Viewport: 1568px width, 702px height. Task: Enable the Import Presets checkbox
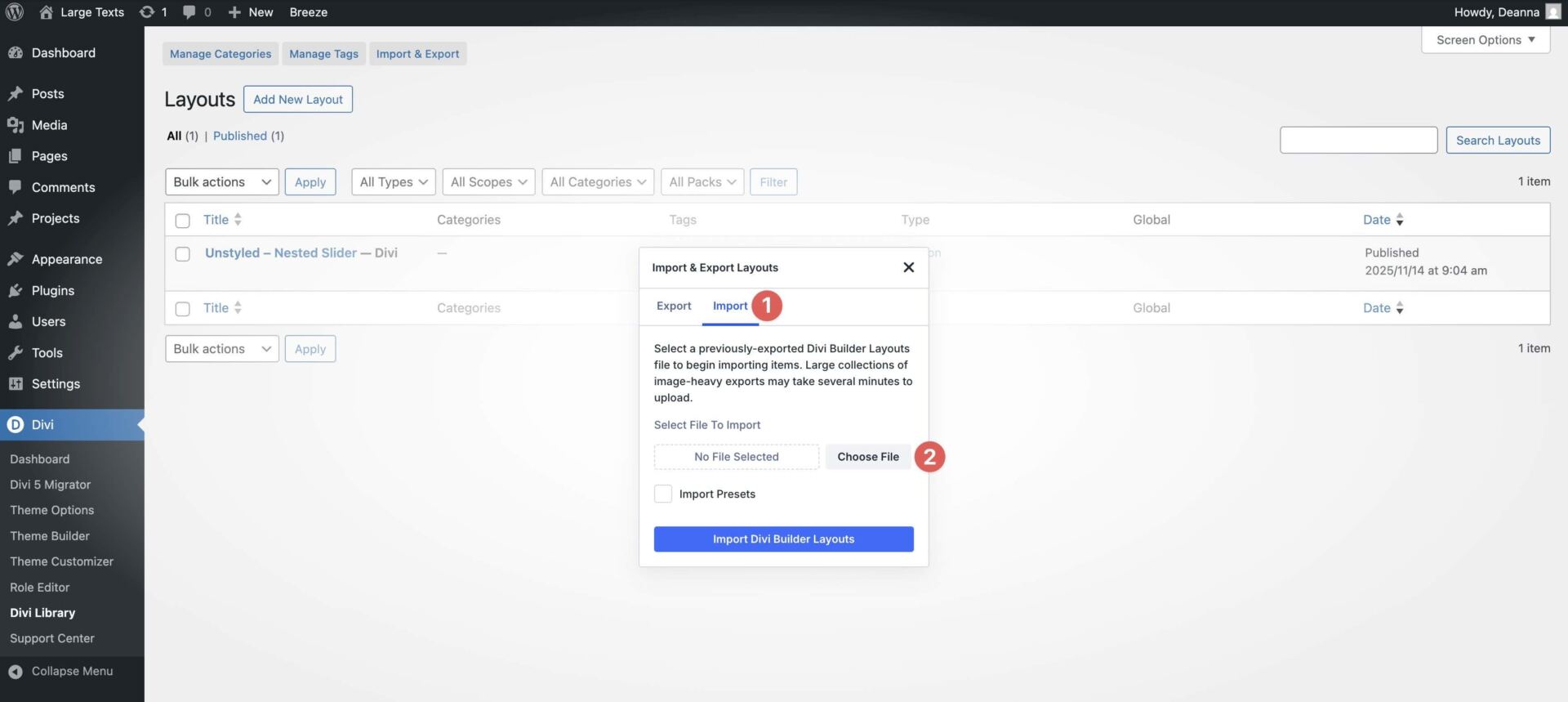663,494
